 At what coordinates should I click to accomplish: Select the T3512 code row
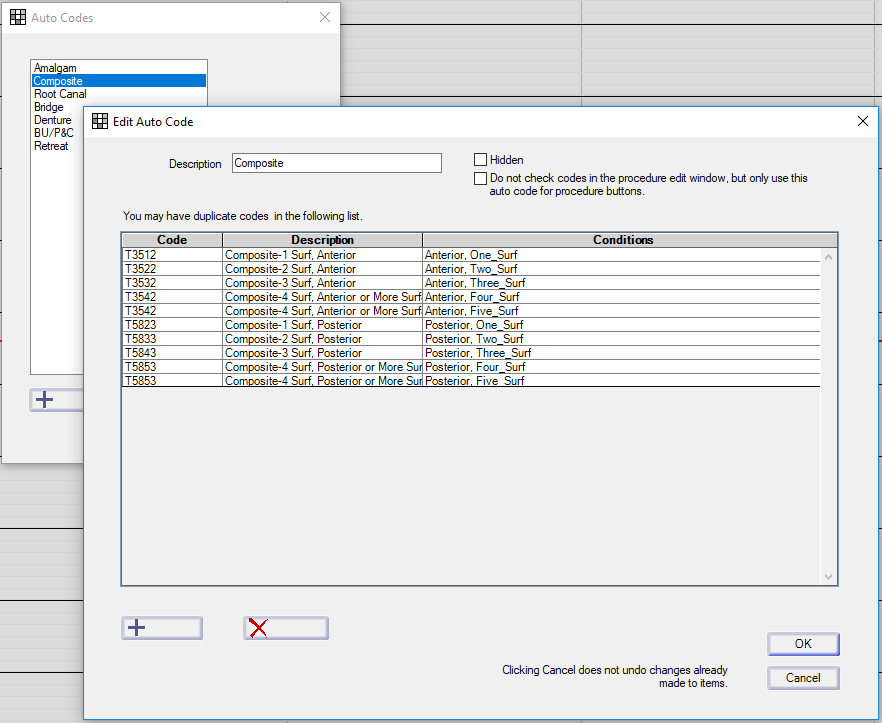pyautogui.click(x=471, y=255)
